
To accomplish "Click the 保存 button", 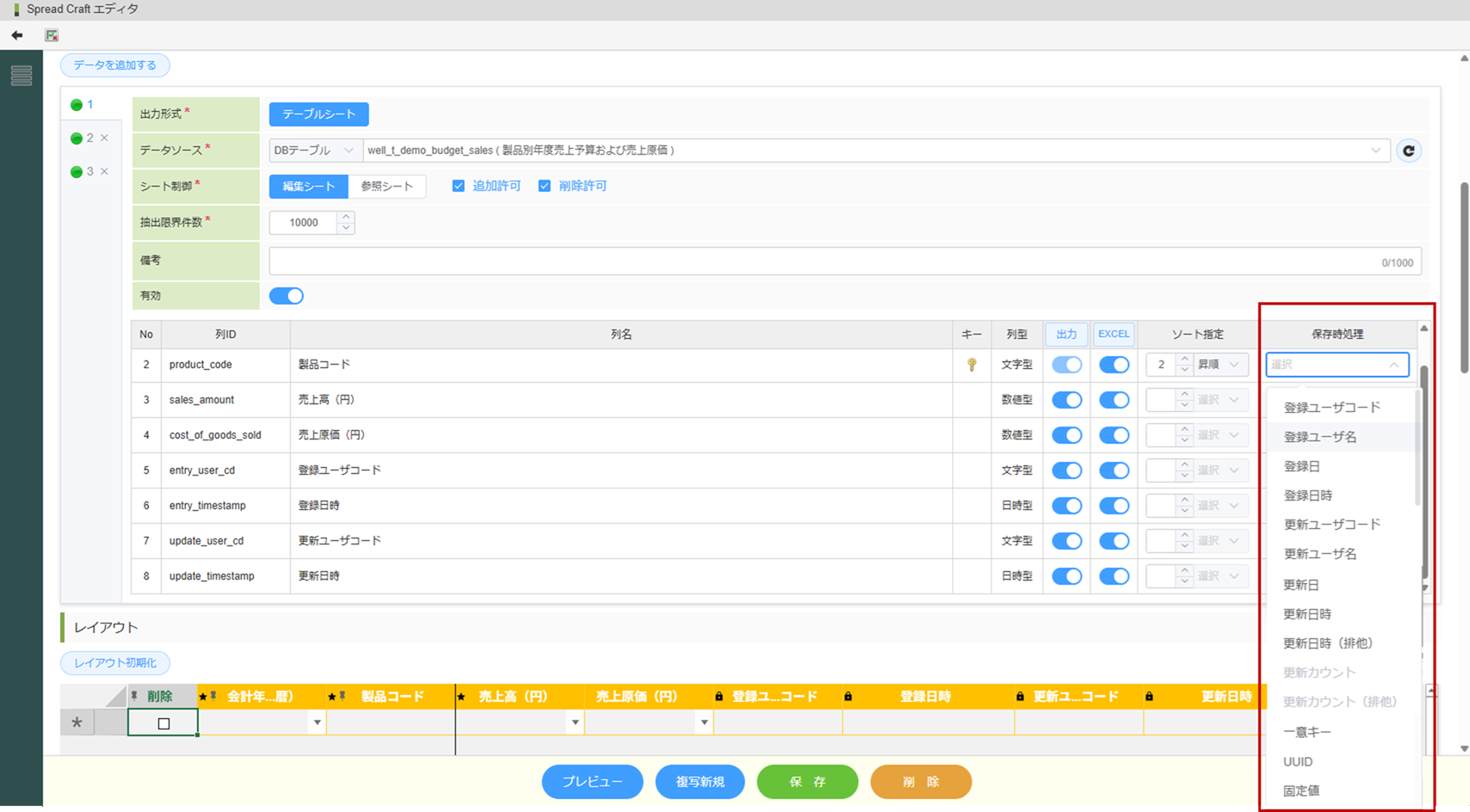I will pos(807,782).
